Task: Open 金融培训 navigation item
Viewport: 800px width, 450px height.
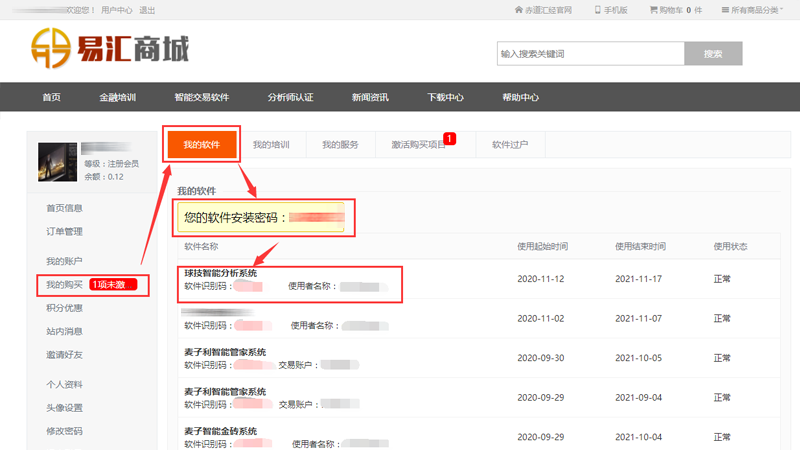Action: 117,97
